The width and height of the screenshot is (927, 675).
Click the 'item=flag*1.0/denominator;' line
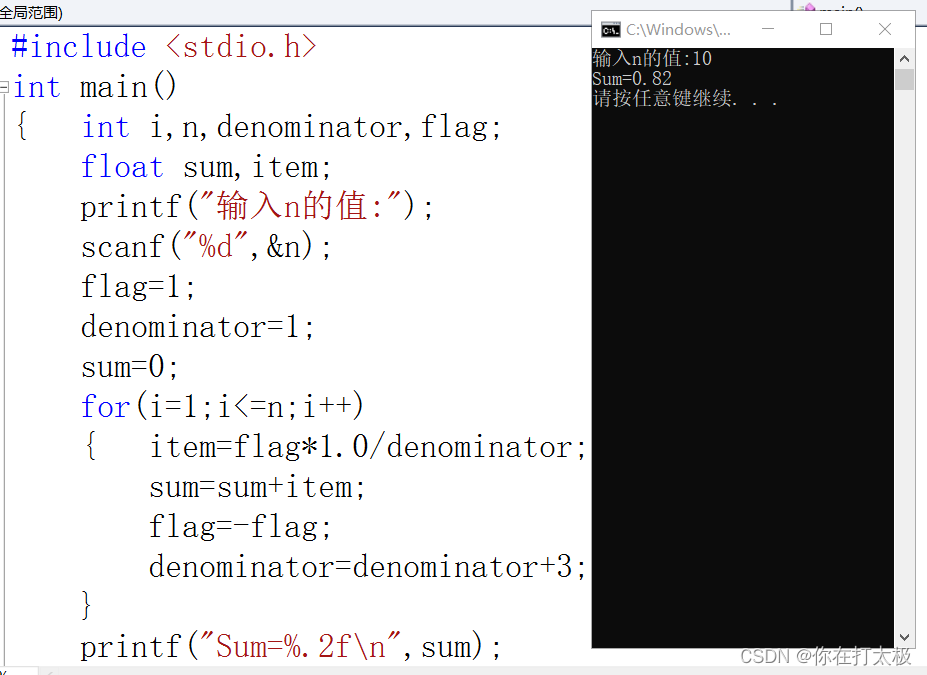tap(367, 447)
